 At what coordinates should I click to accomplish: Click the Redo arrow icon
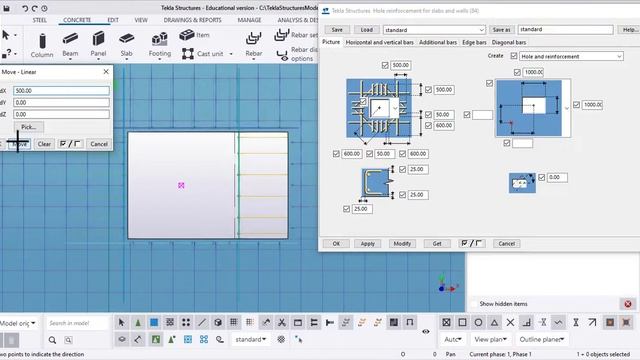coord(35,8)
